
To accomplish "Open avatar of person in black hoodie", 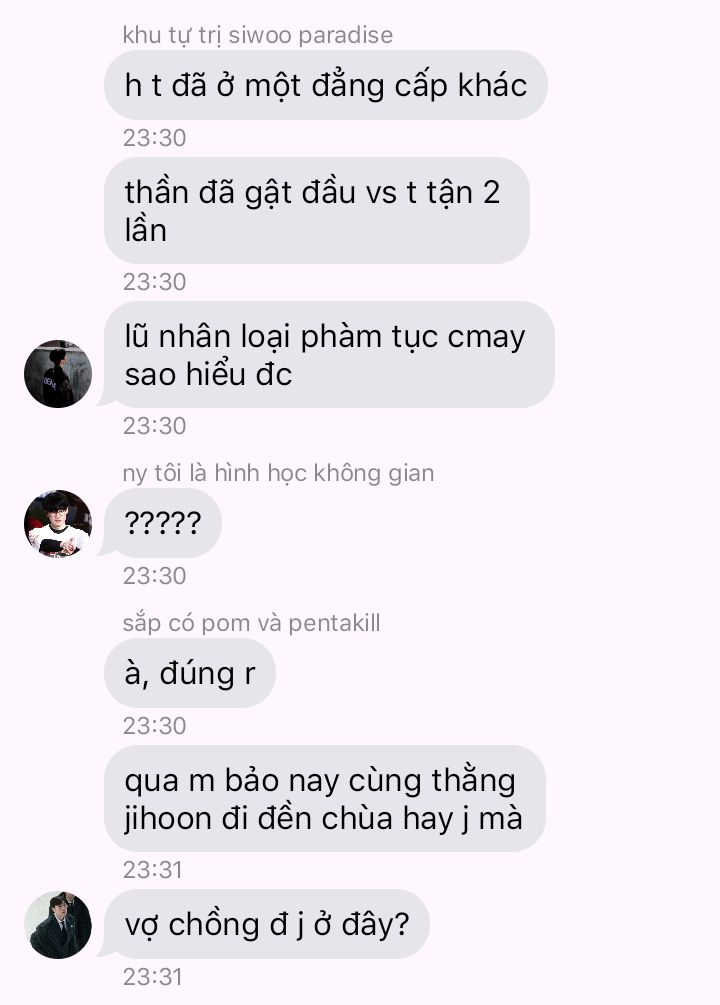I will (x=58, y=374).
